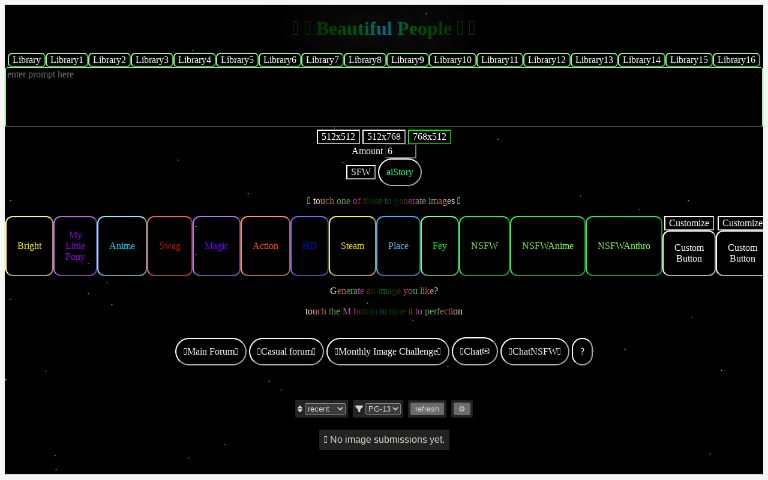Select the 512x768 image size
The image size is (768, 480).
[x=383, y=137]
